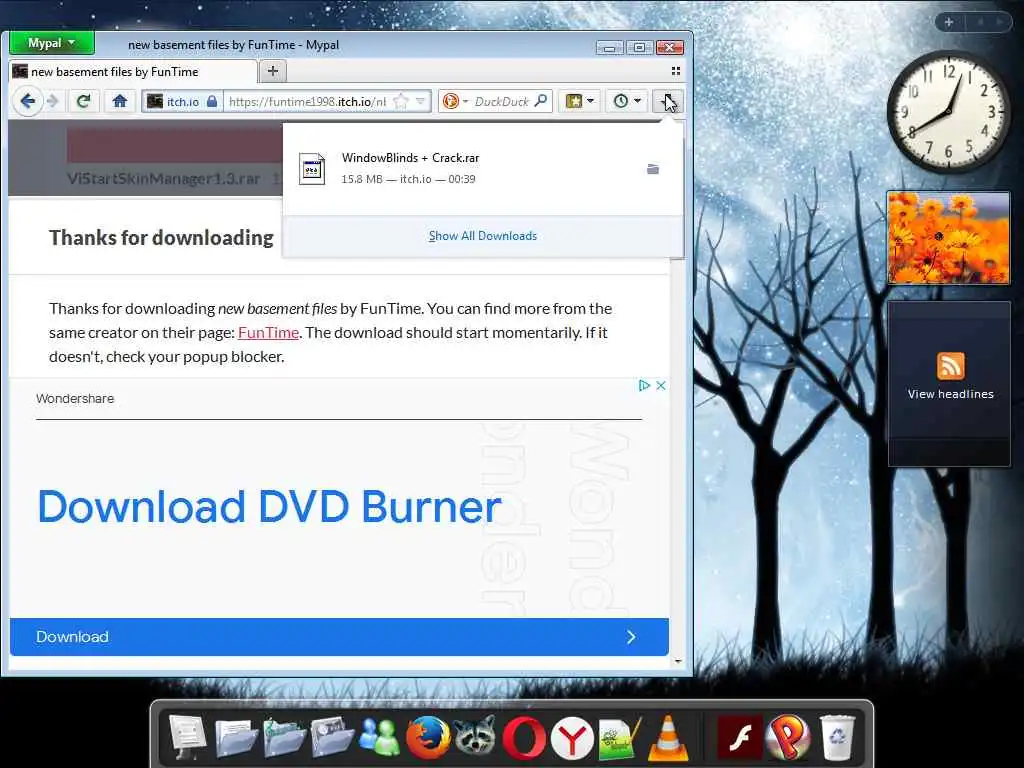This screenshot has height=768, width=1024.
Task: Click the orange RSS feed icon
Action: coord(950,366)
